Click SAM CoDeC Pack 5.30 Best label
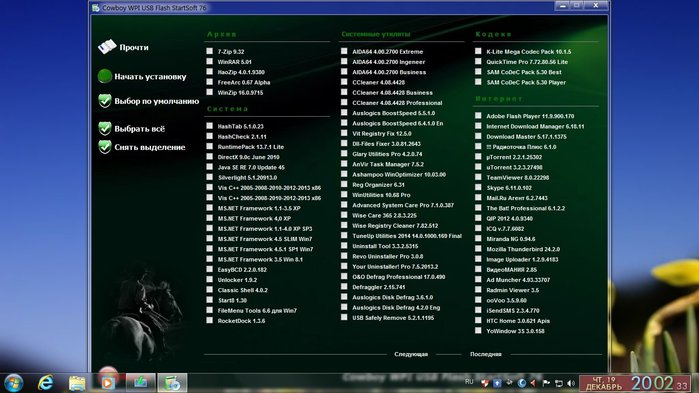 click(524, 72)
